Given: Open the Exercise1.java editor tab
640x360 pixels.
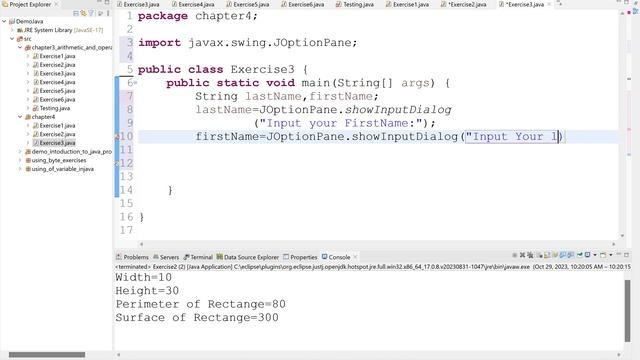Looking at the screenshot, I should pyautogui.click(x=407, y=4).
